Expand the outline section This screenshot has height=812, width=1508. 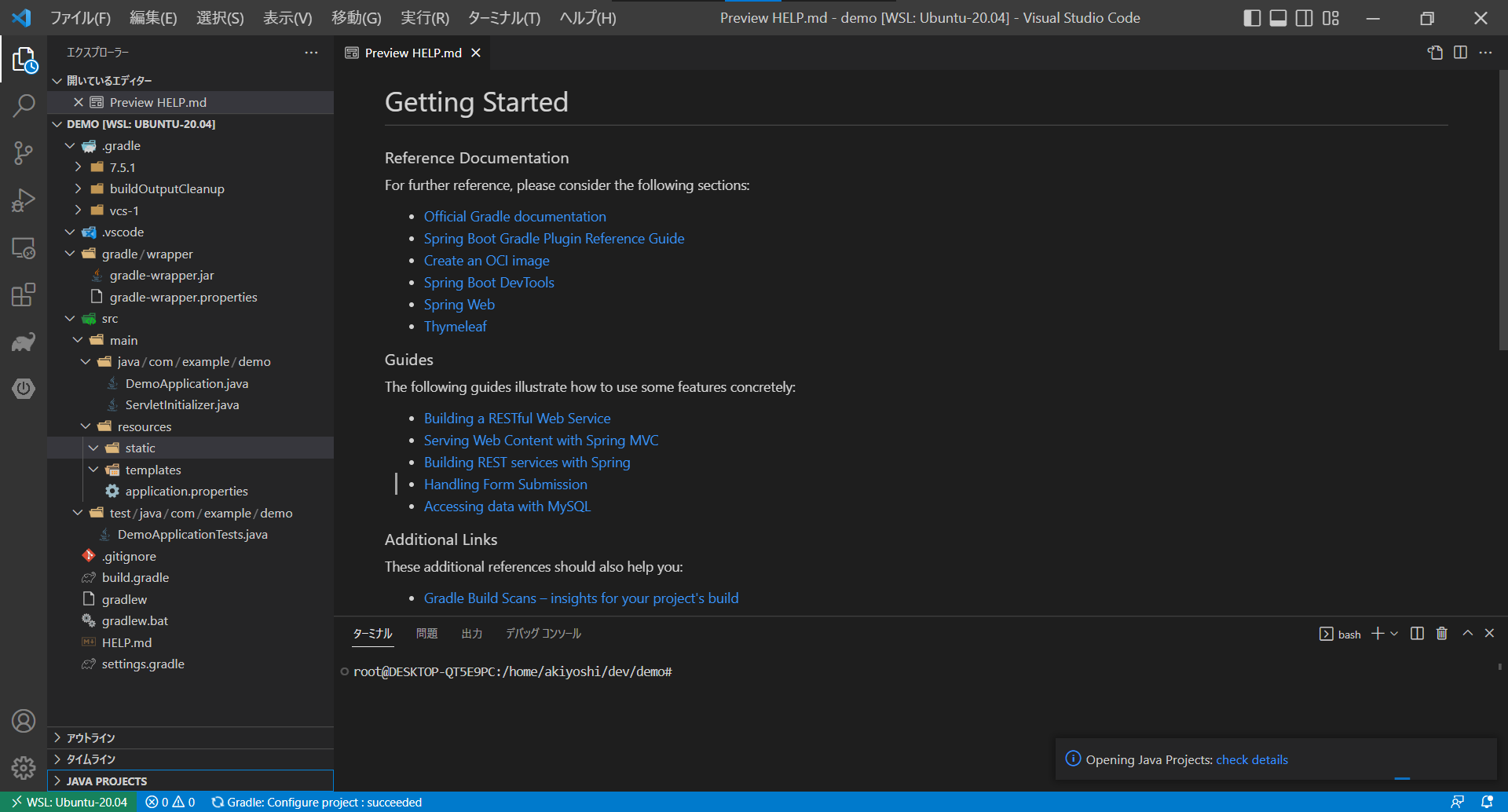coord(190,738)
